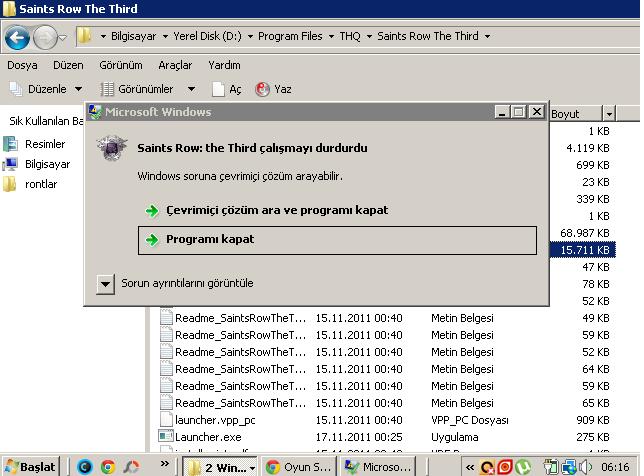Open the Yardım menu
This screenshot has height=476, width=644.
coord(224,65)
